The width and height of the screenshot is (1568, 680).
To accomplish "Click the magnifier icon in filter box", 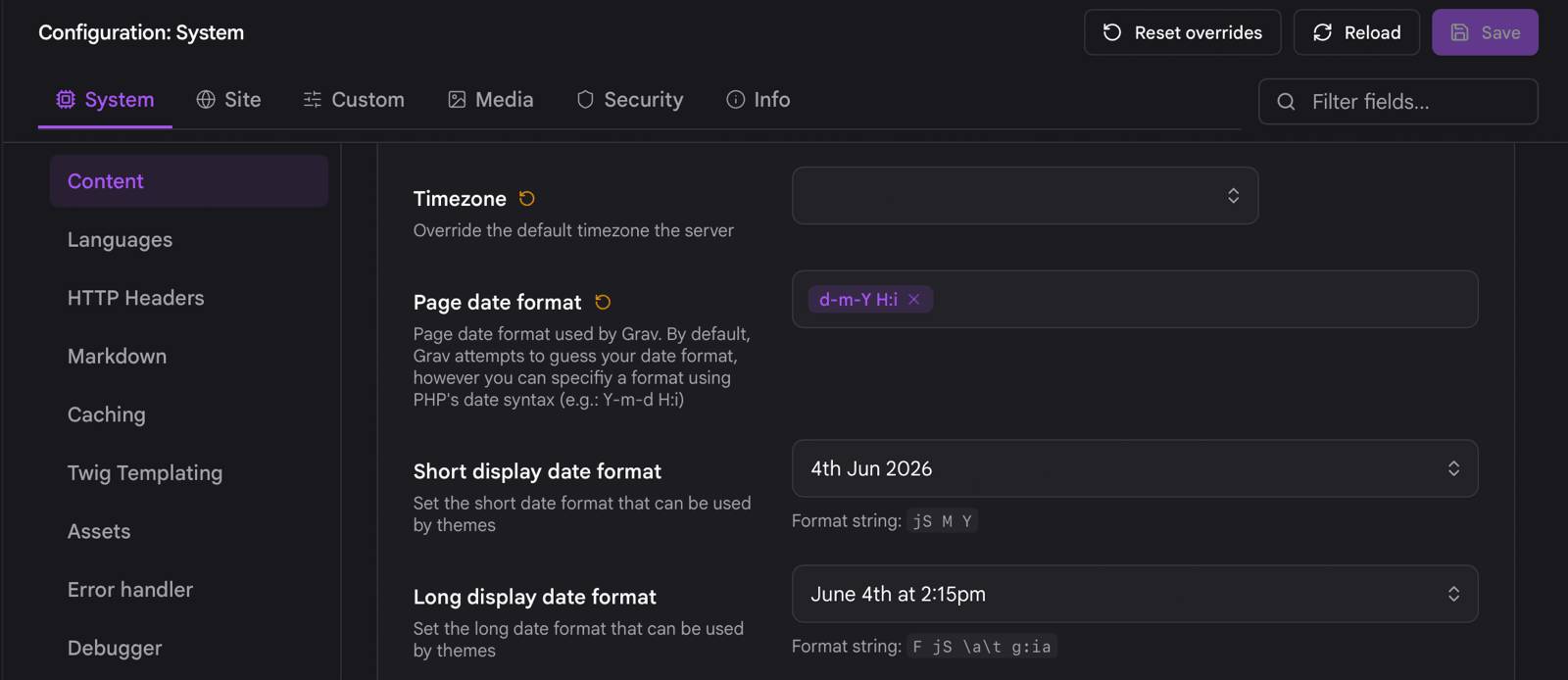I will [1287, 102].
